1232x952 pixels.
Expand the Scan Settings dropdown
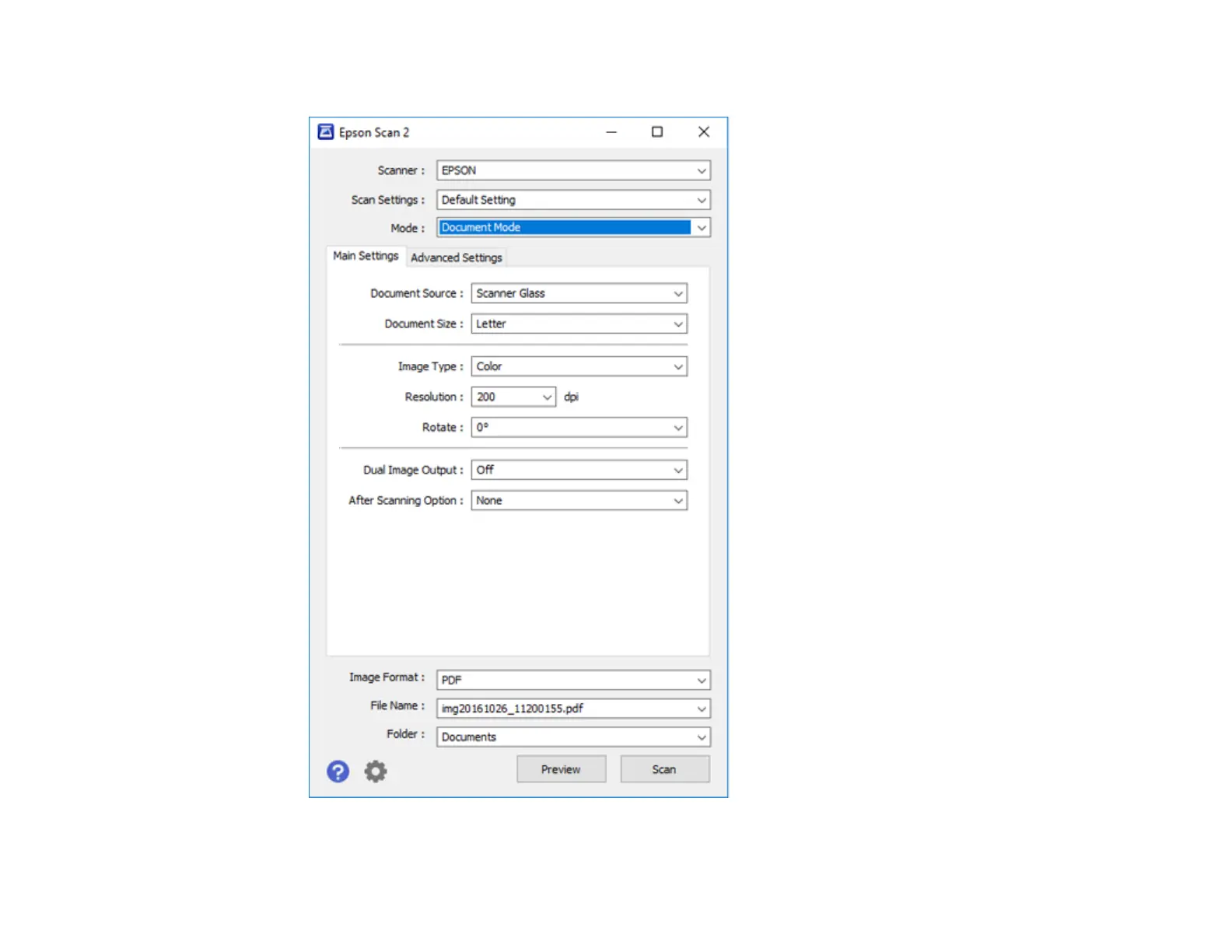573,200
